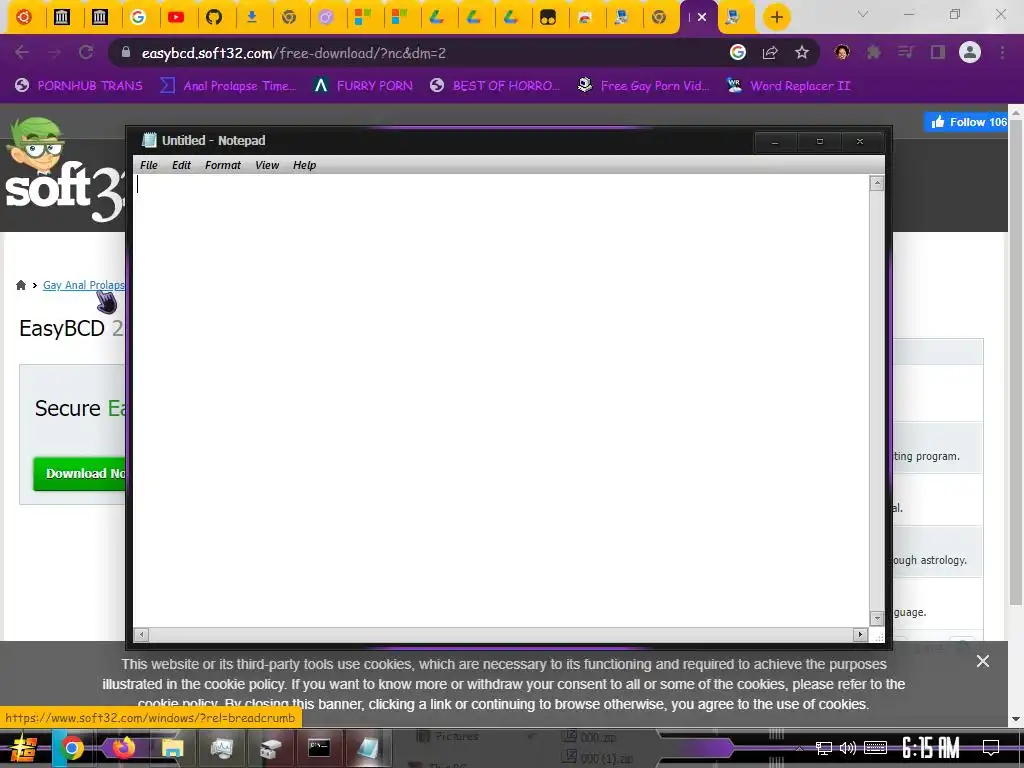Open Chrome from the taskbar
This screenshot has height=768, width=1024.
pyautogui.click(x=72, y=748)
